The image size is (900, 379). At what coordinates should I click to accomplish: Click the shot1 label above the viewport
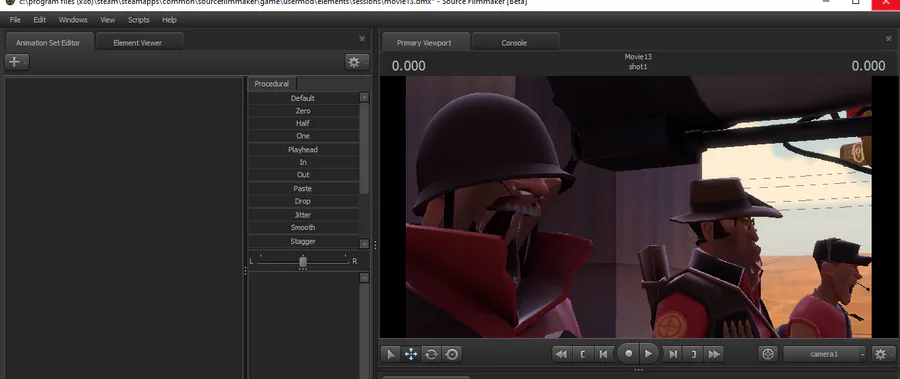pos(638,67)
